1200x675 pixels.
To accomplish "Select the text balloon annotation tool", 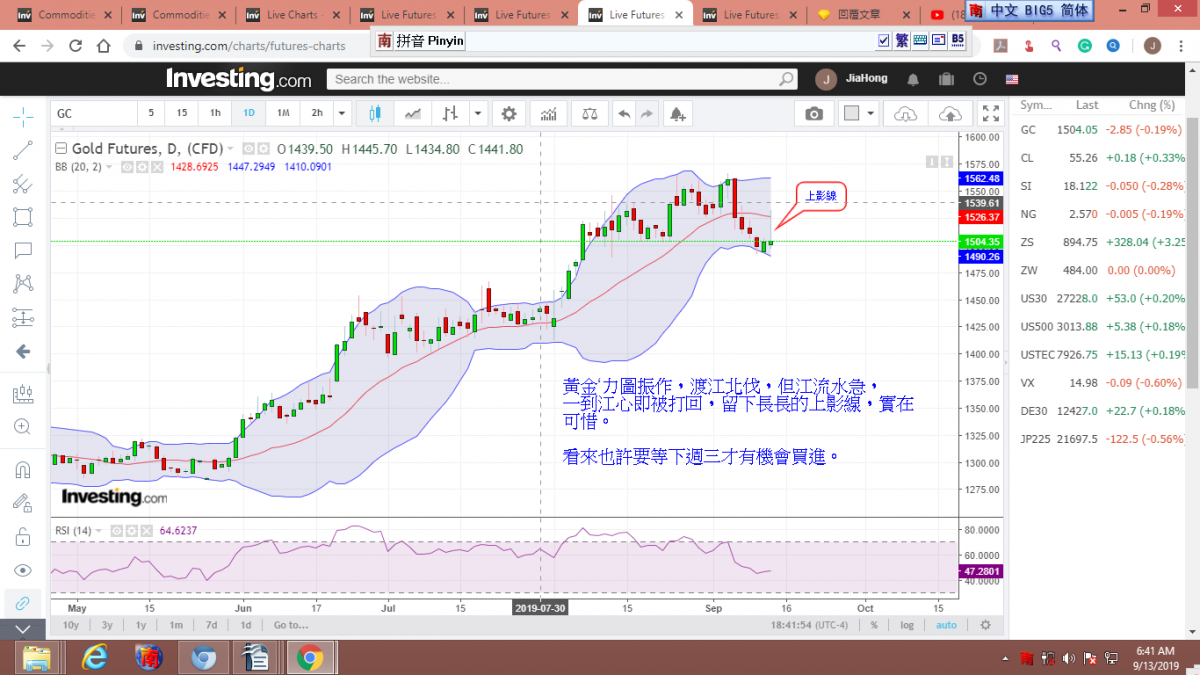I will [x=22, y=250].
